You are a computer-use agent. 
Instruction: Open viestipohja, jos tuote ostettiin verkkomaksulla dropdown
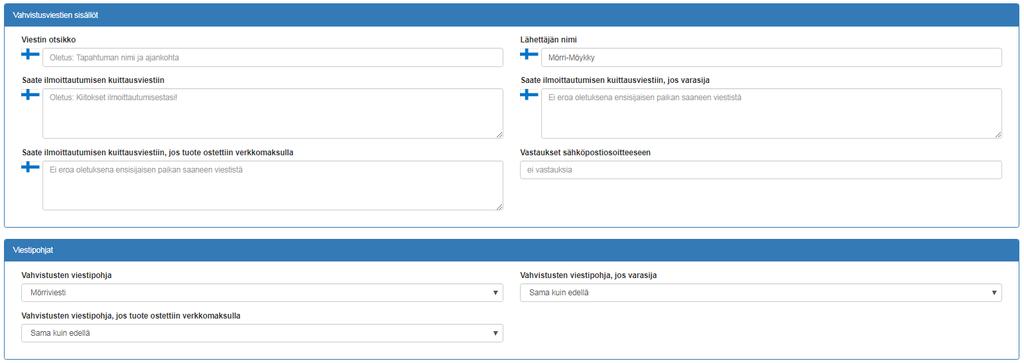[263, 333]
